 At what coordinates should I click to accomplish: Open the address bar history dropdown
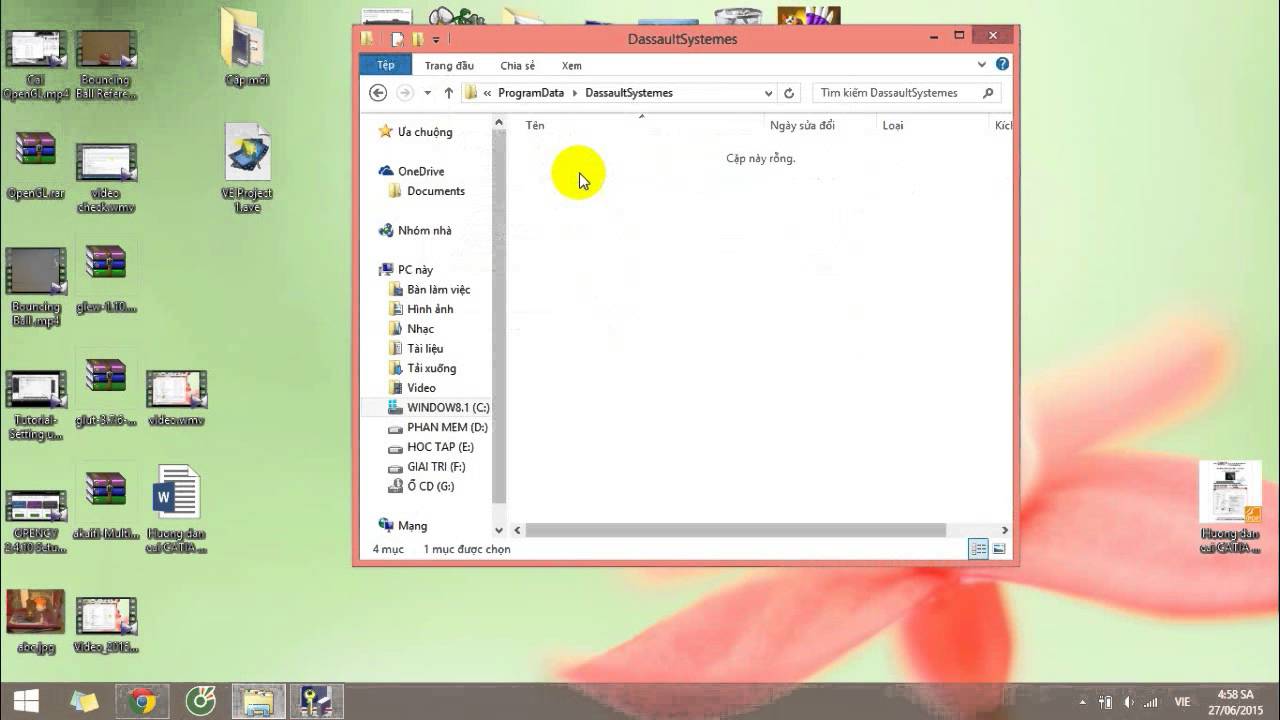[768, 93]
